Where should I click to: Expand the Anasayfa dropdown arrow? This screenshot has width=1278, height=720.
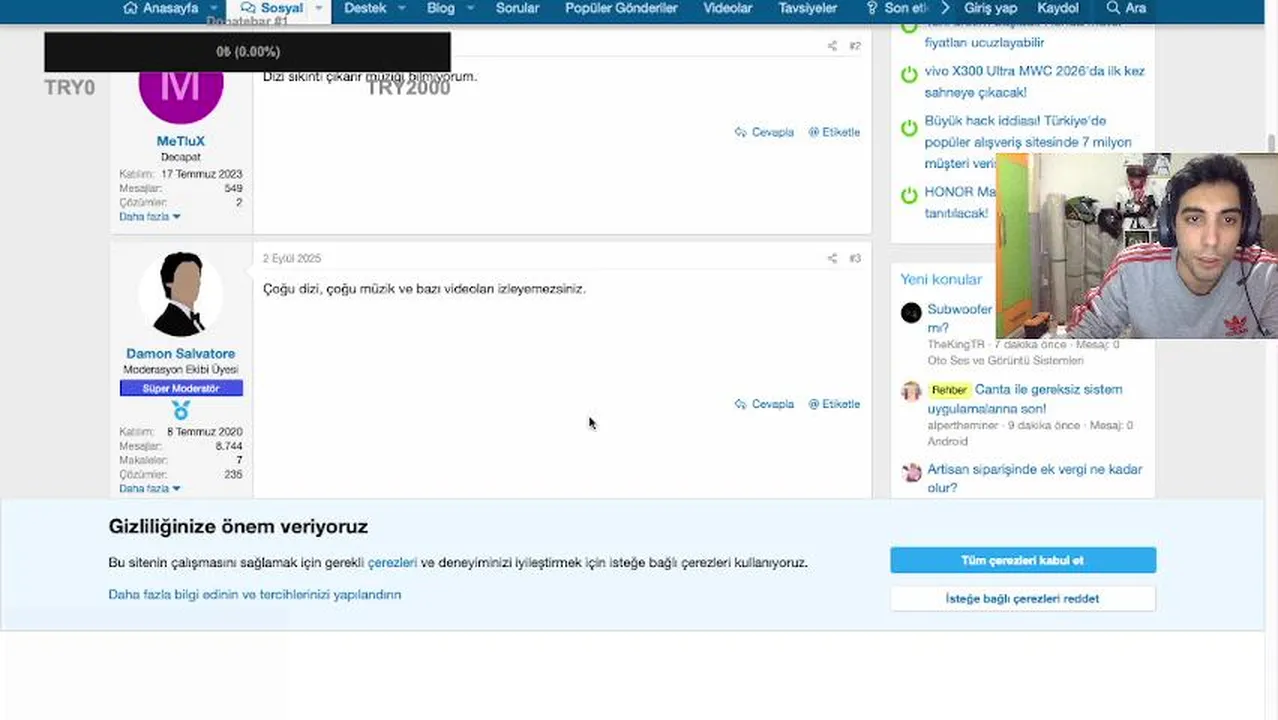click(x=214, y=8)
